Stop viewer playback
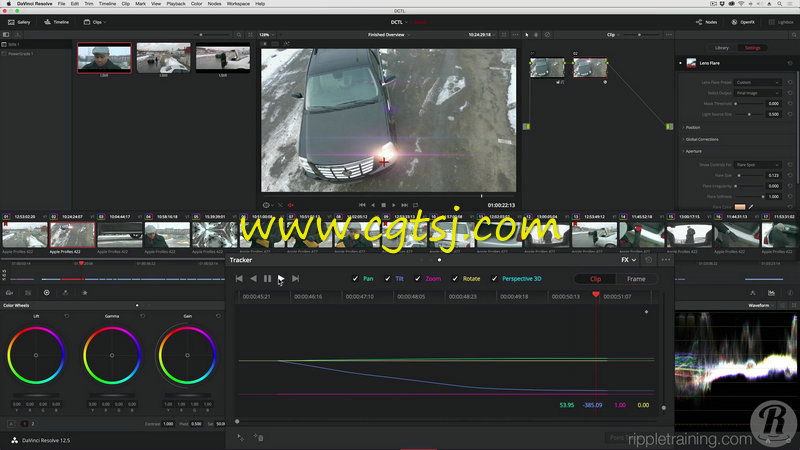This screenshot has width=800, height=450. pos(383,205)
